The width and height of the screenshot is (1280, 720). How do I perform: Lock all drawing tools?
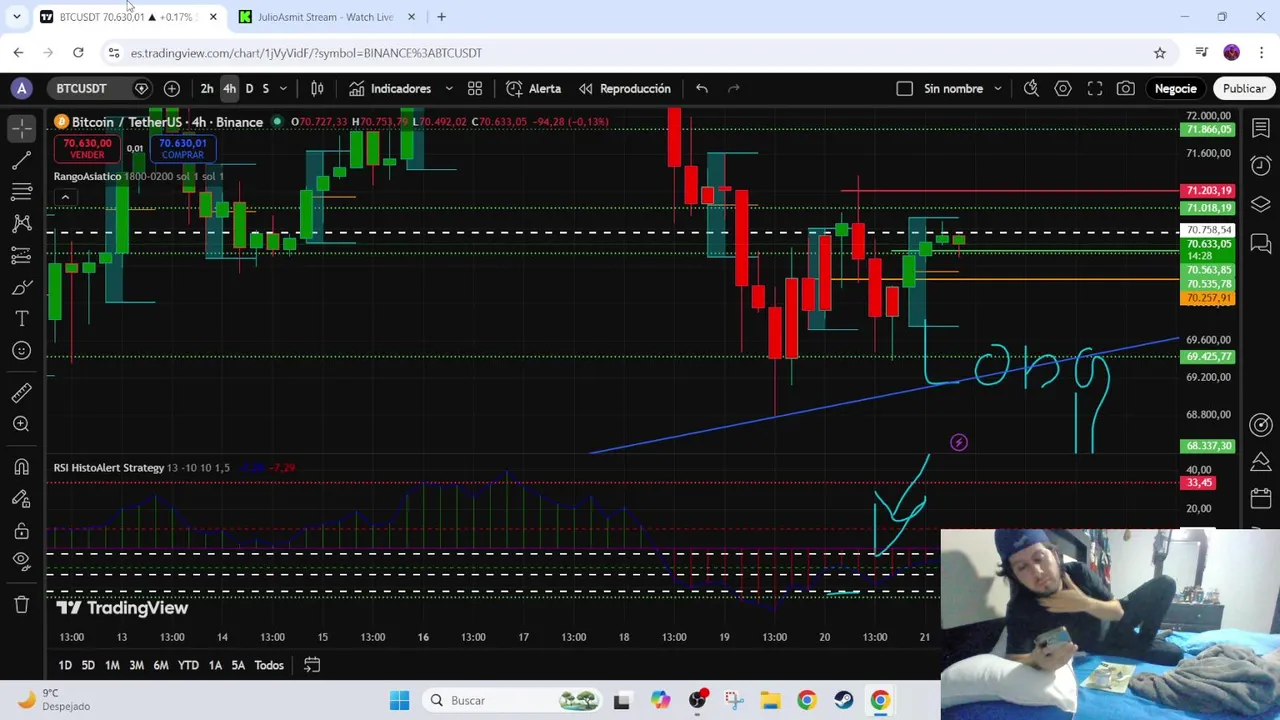click(22, 531)
